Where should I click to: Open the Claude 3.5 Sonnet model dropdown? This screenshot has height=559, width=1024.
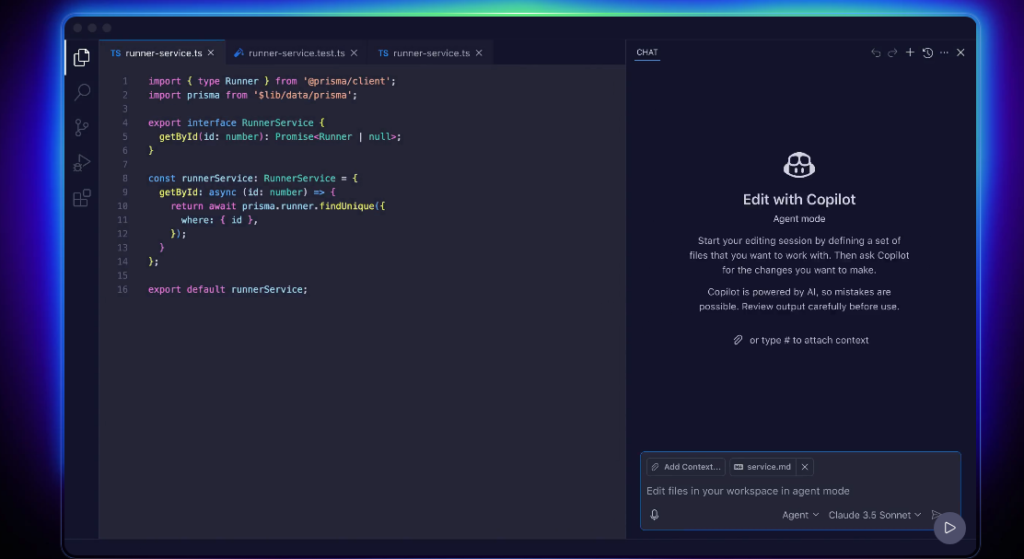(x=874, y=515)
